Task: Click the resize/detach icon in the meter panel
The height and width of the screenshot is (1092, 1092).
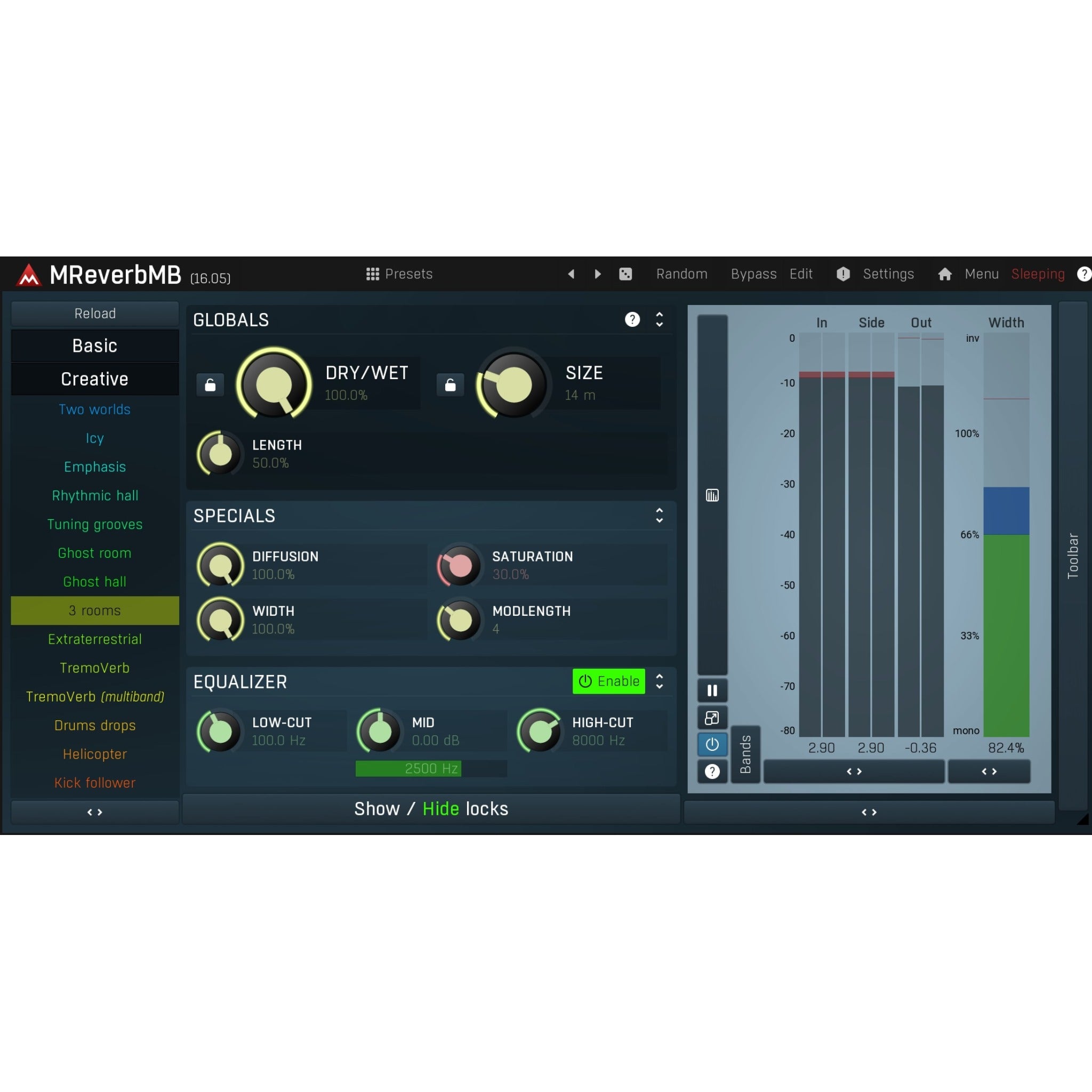Action: (x=712, y=718)
